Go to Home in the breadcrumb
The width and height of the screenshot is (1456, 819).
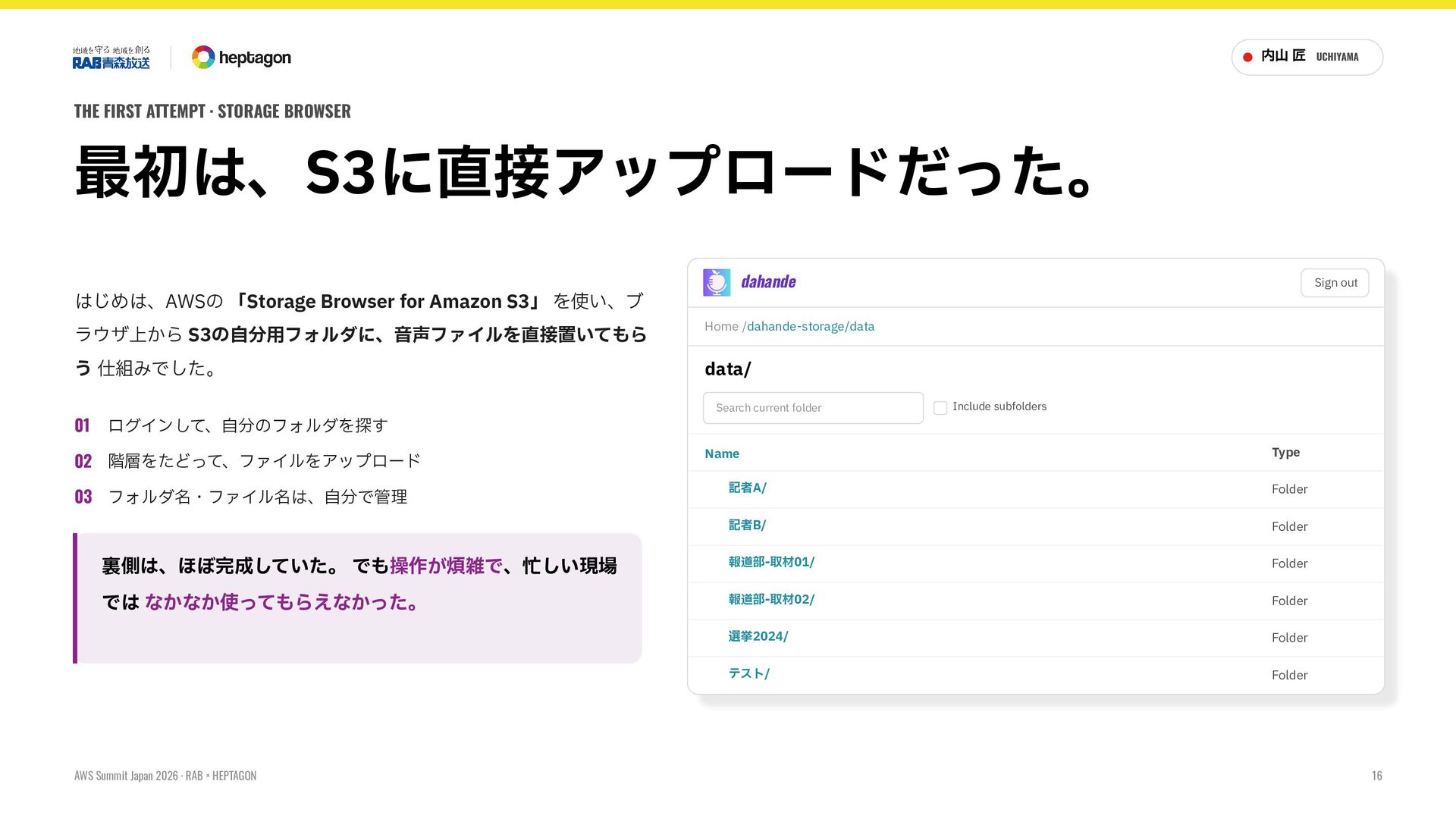point(721,326)
